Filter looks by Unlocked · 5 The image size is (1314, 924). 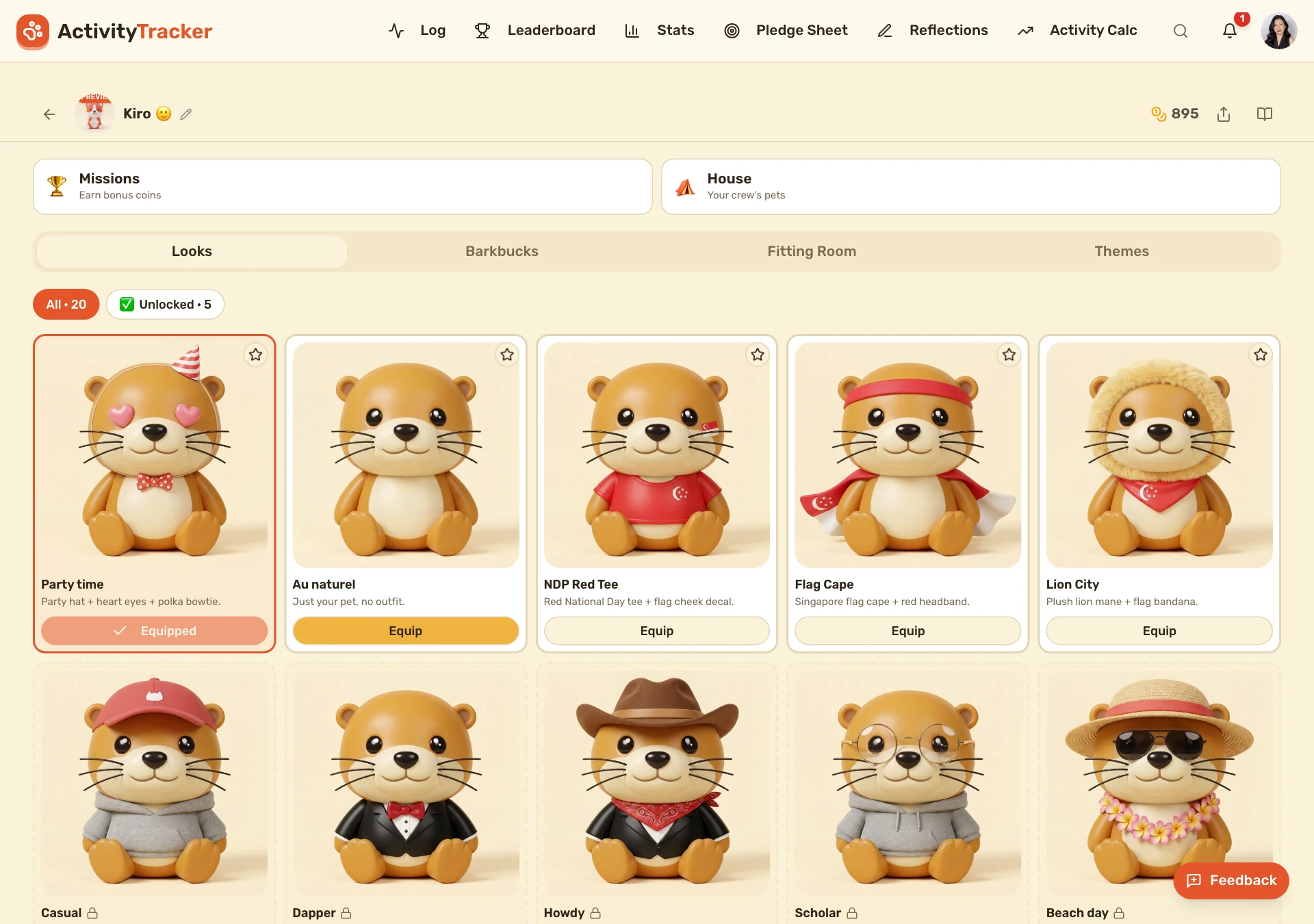(165, 305)
